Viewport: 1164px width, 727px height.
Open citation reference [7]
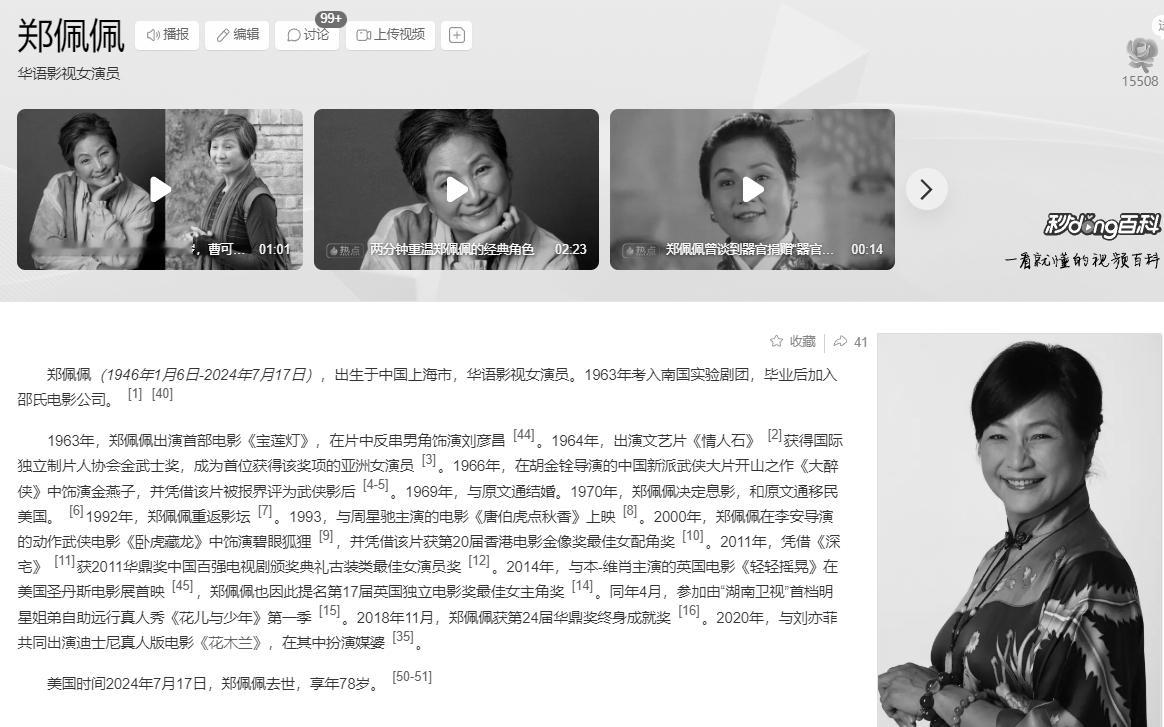point(265,511)
